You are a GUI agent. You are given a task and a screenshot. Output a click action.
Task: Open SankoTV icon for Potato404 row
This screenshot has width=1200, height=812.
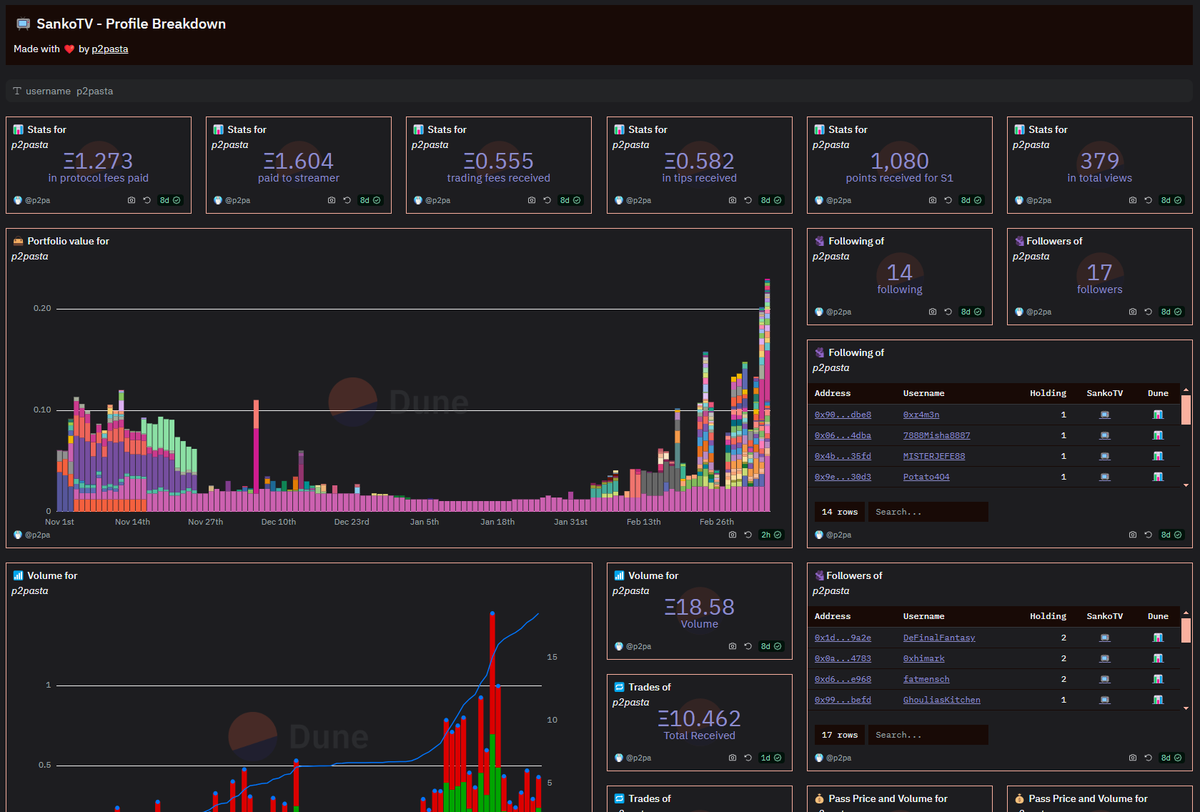coord(1105,477)
